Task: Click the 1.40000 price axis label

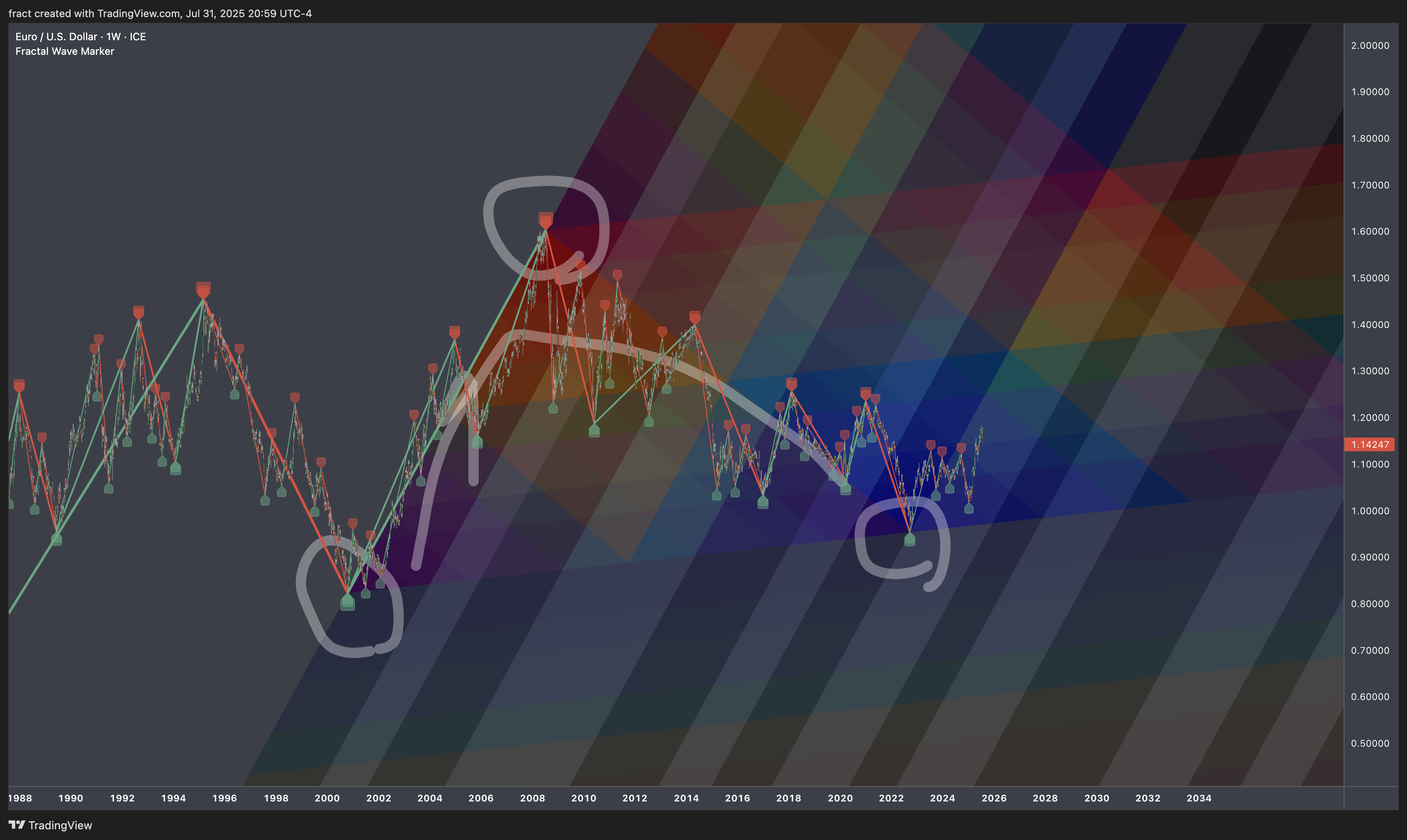Action: point(1370,325)
